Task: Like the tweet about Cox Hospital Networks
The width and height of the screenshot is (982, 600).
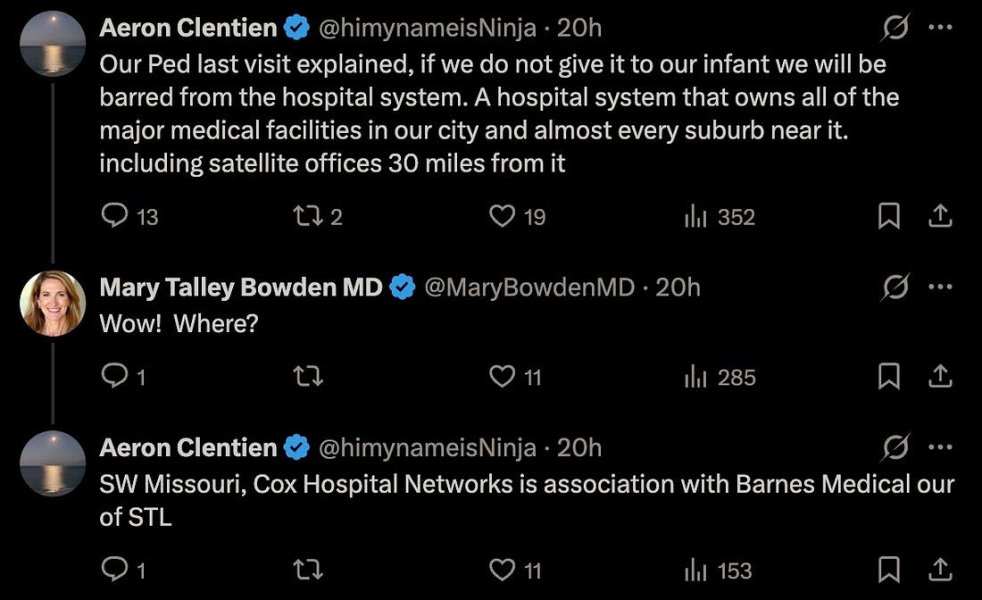Action: (x=504, y=570)
